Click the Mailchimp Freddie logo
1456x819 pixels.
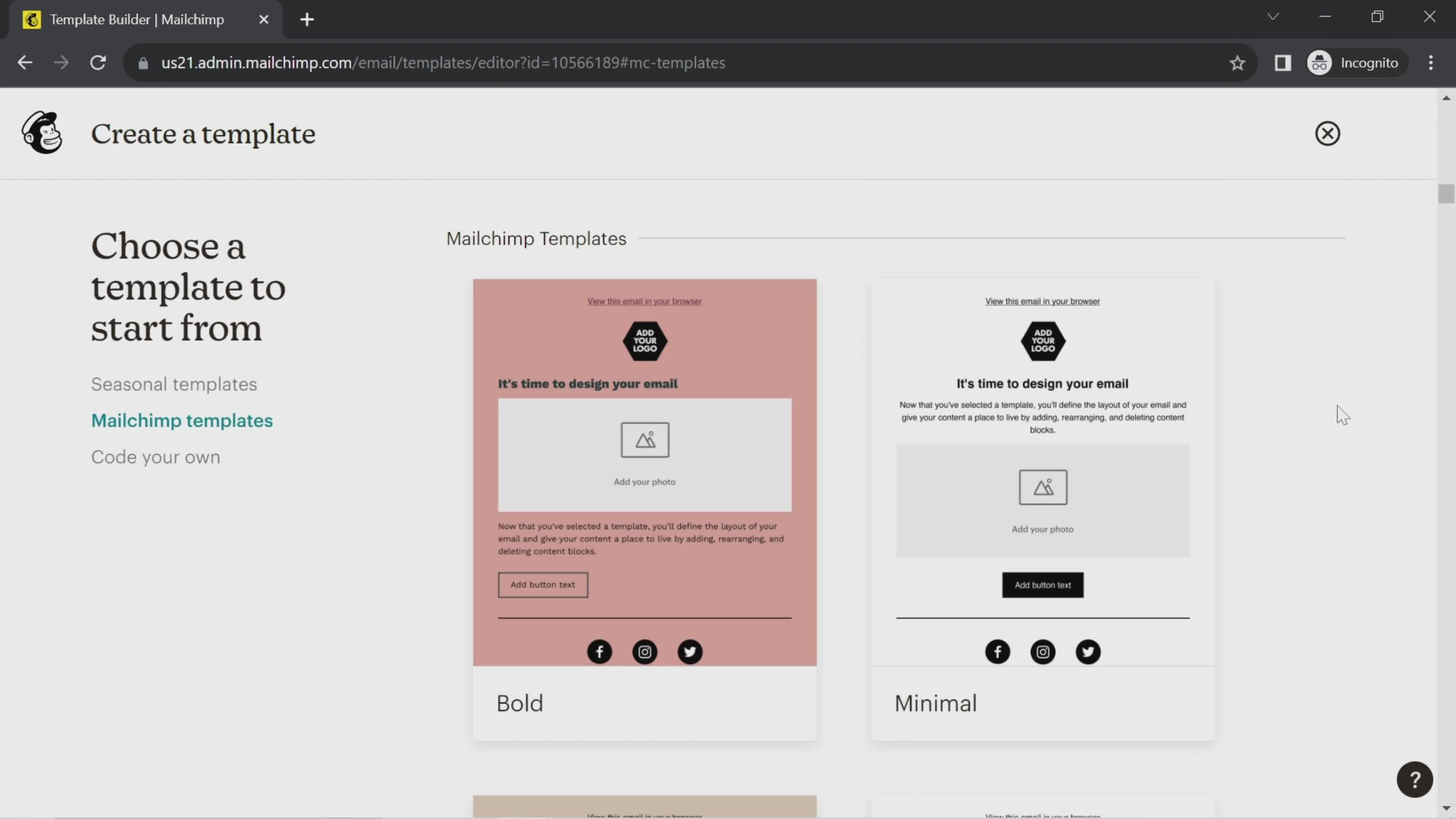42,133
